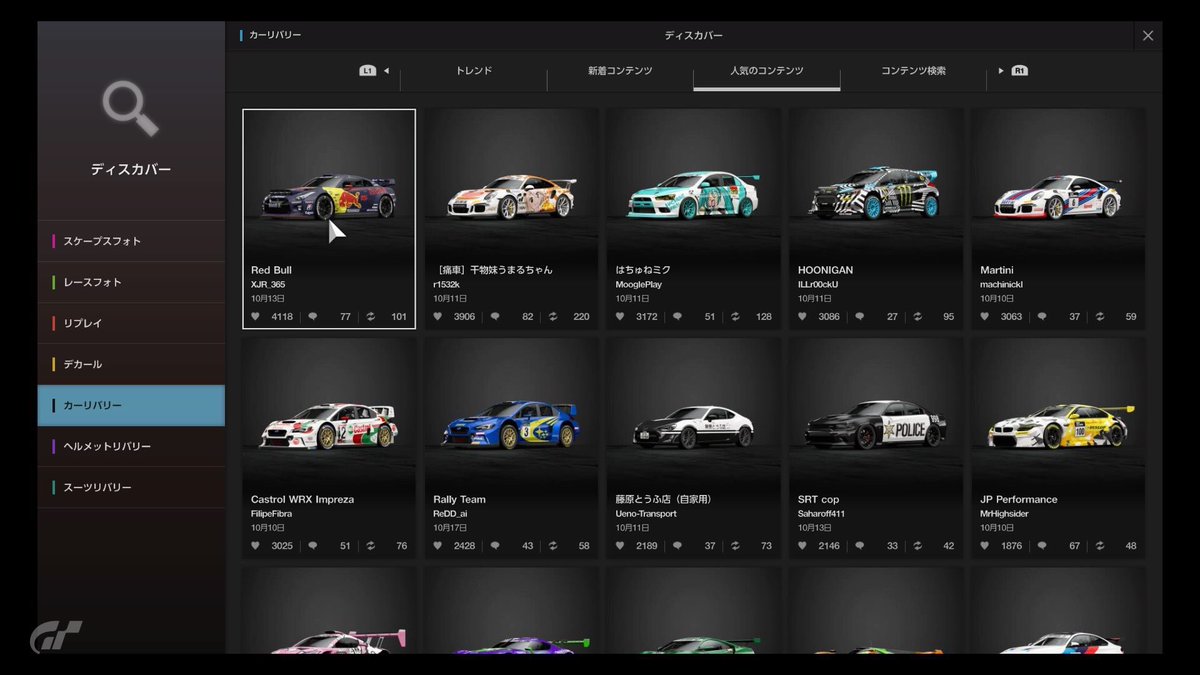Select リプレイ in the sidebar

coord(131,323)
